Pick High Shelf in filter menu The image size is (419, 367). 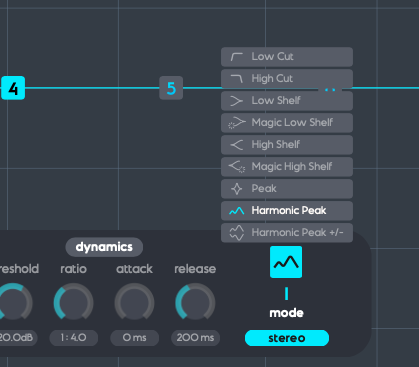coord(287,145)
